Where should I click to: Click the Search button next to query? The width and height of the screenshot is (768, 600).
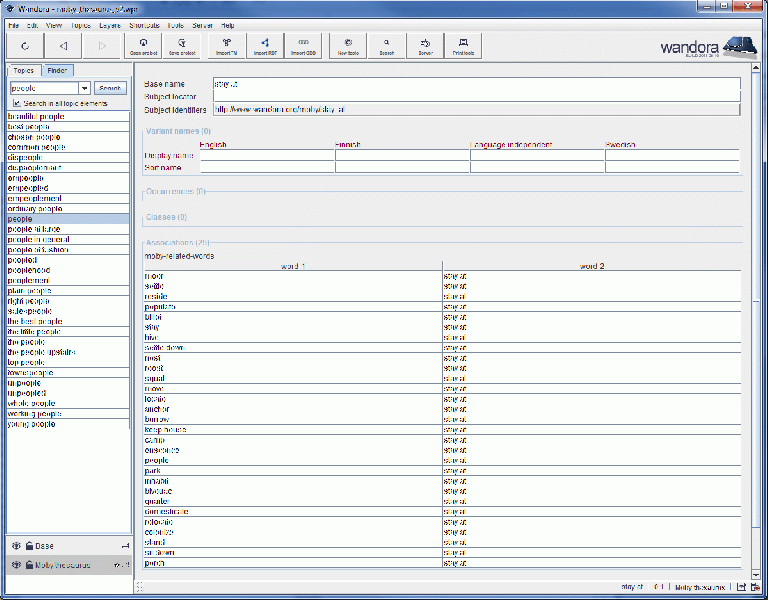click(110, 88)
